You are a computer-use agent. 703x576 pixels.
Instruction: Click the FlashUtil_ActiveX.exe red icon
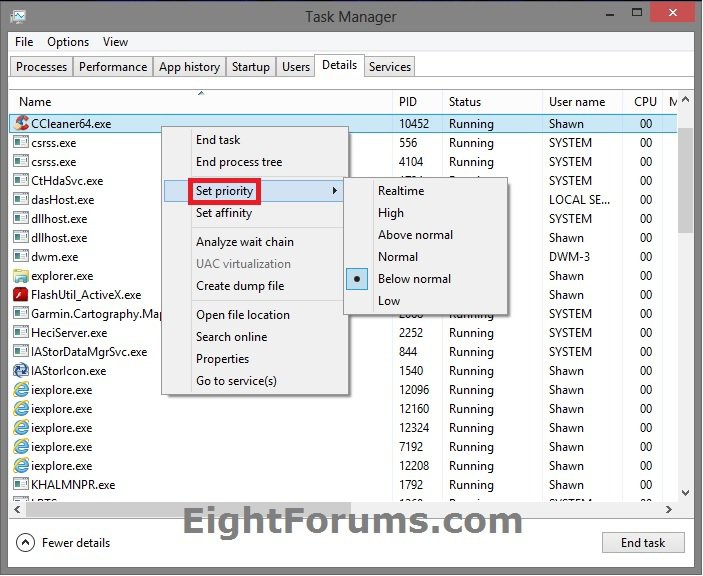(x=21, y=295)
